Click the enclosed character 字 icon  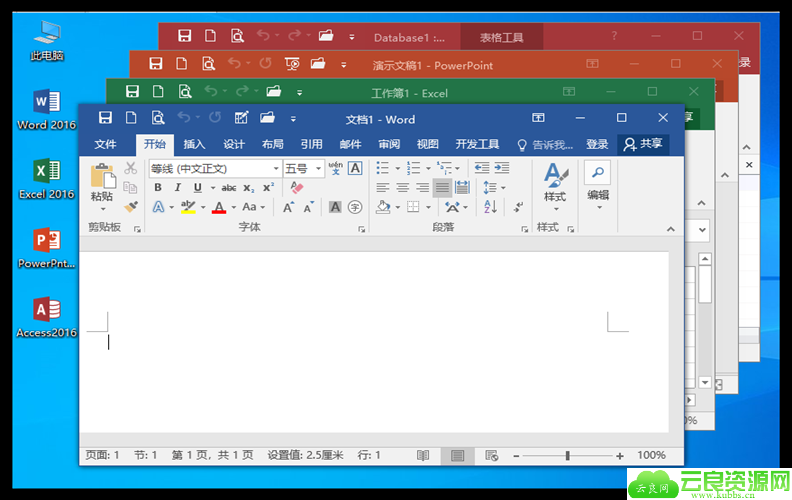[x=355, y=207]
